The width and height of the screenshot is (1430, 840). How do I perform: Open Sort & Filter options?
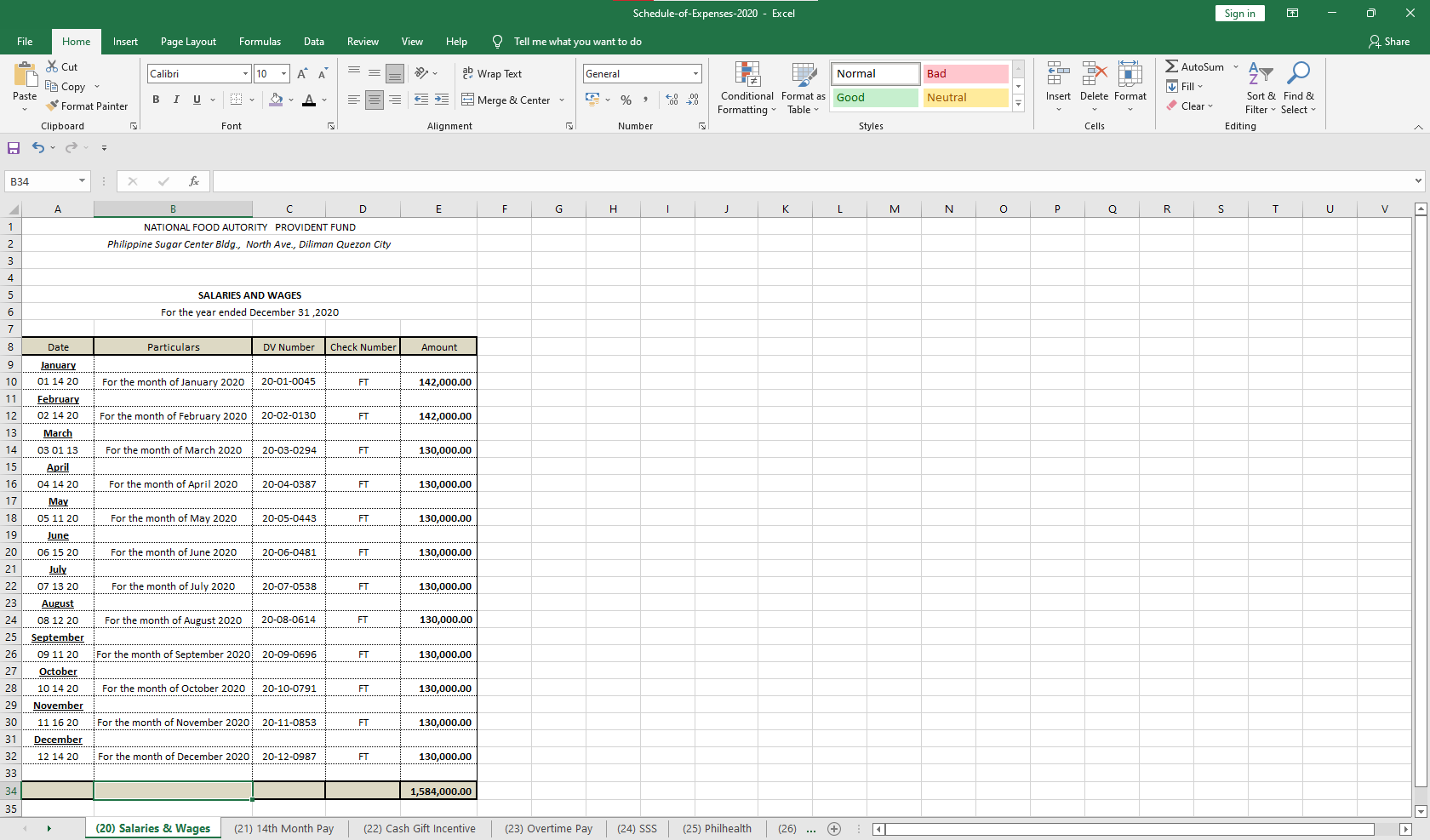point(1261,89)
